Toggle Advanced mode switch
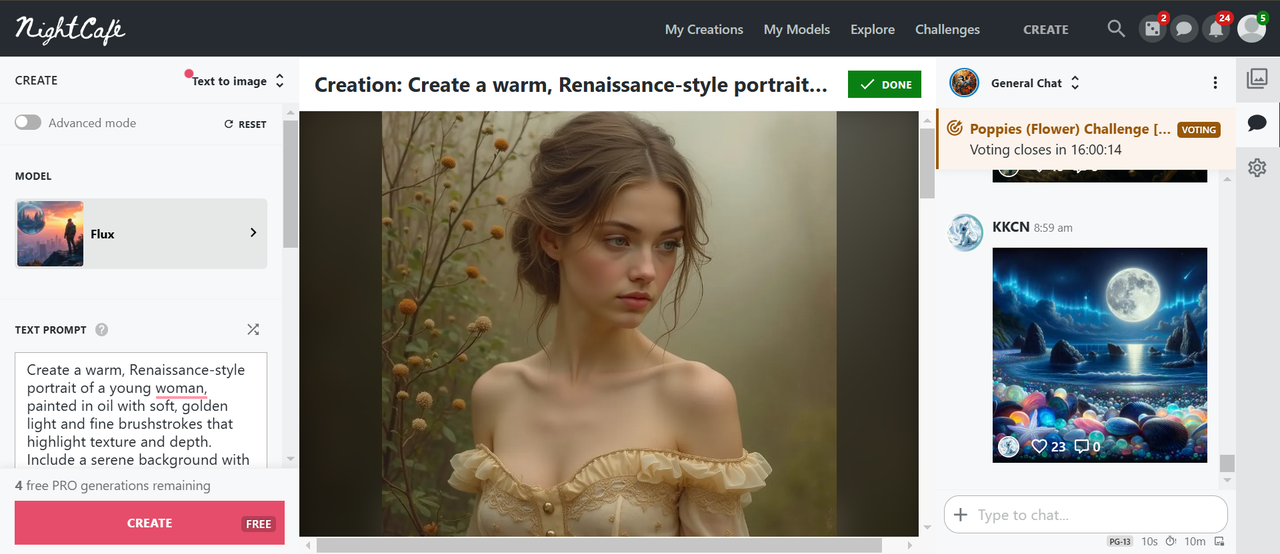The width and height of the screenshot is (1280, 554). (x=28, y=123)
